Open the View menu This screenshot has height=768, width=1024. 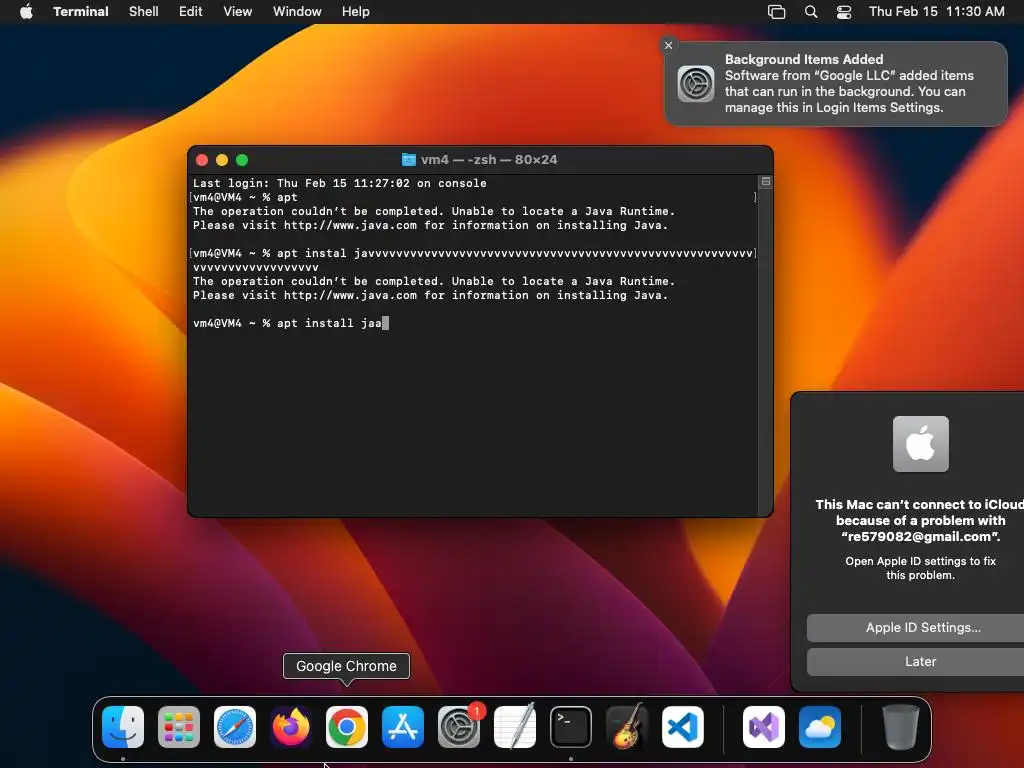tap(238, 11)
